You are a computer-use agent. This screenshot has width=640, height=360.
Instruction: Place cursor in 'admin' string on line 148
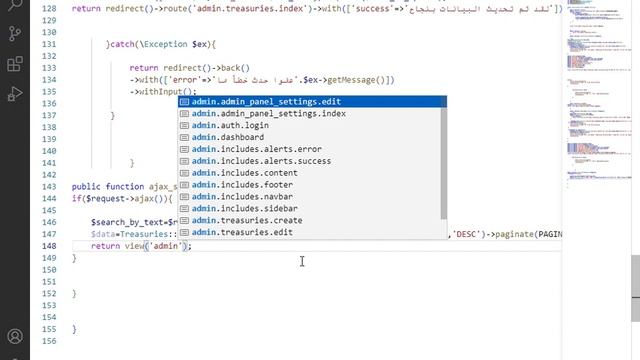tap(166, 246)
